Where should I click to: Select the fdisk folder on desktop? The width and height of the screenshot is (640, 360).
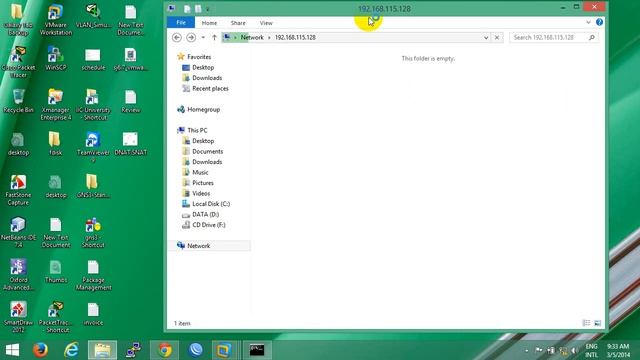(x=56, y=144)
